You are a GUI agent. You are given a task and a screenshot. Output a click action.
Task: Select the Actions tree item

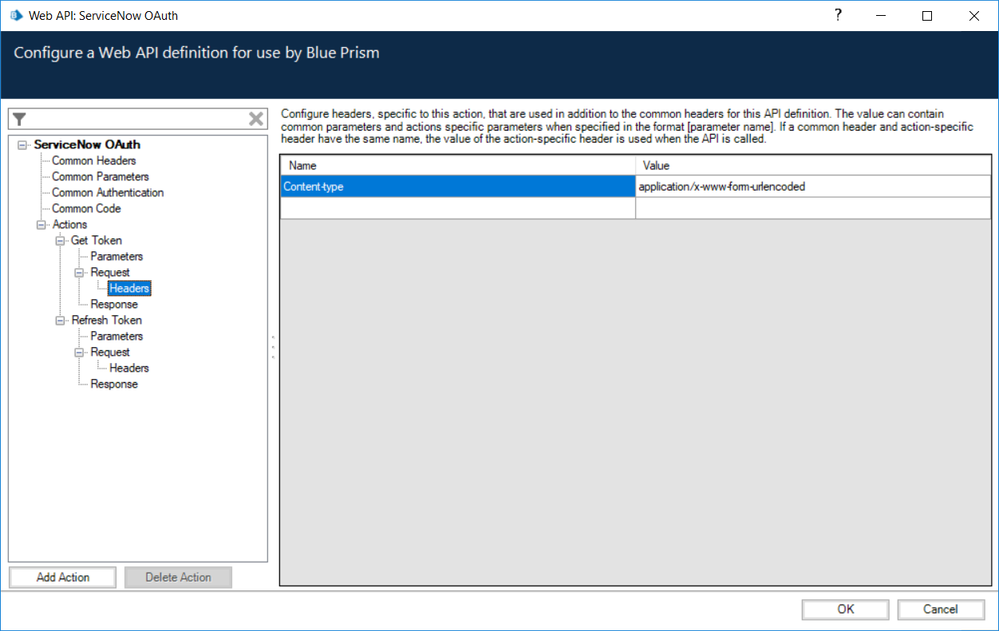[x=69, y=224]
